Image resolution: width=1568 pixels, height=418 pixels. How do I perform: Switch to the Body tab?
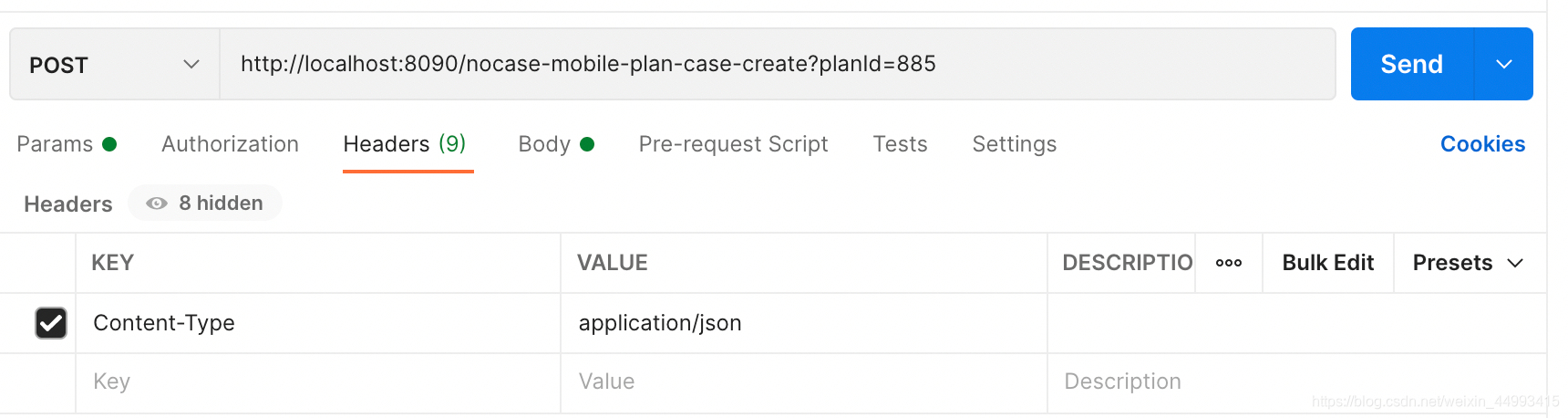pyautogui.click(x=544, y=144)
